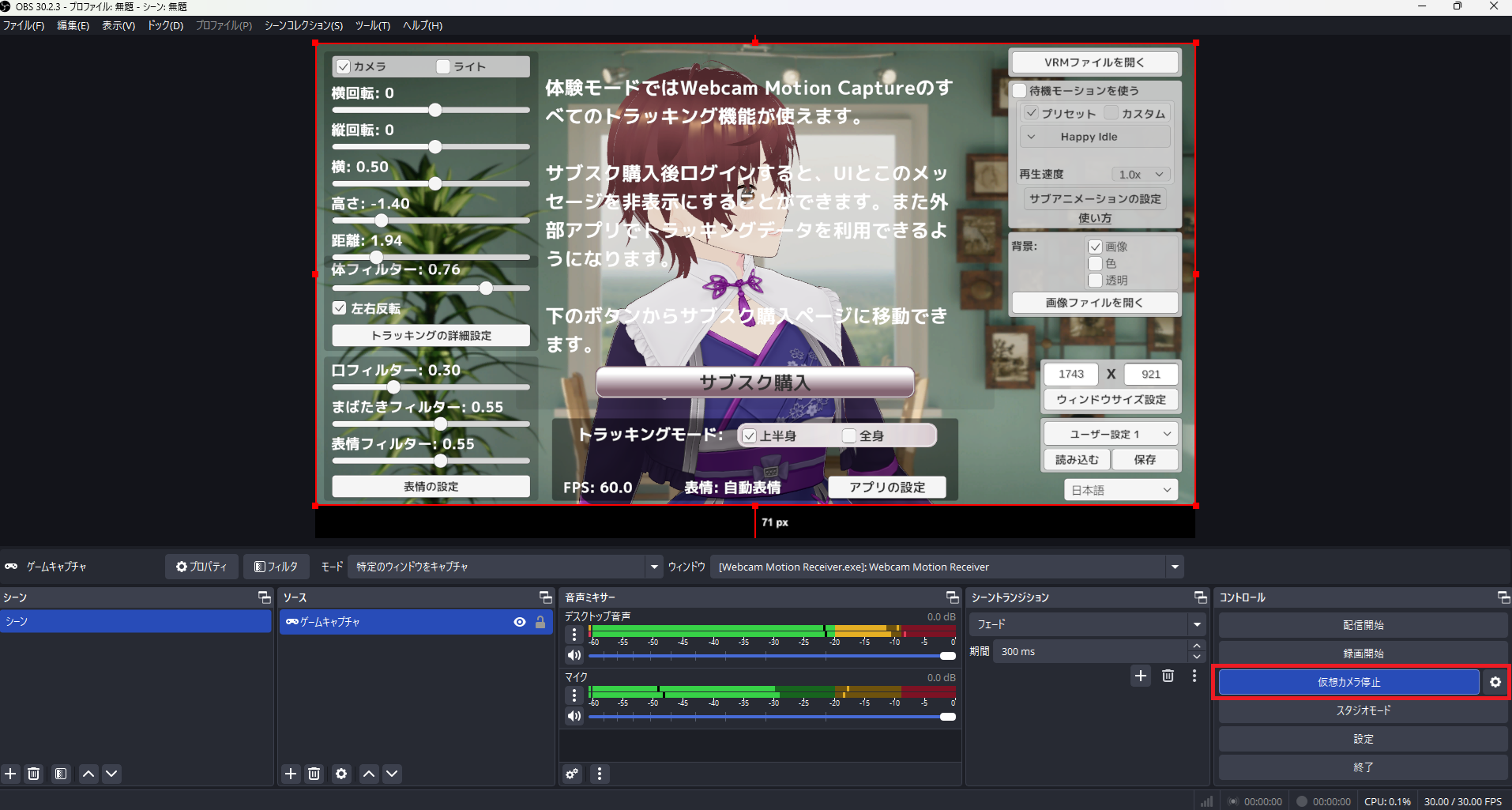Viewport: 1512px width, 810px height.
Task: Open the 再生速度 1.0x dropdown
Action: click(x=1141, y=175)
